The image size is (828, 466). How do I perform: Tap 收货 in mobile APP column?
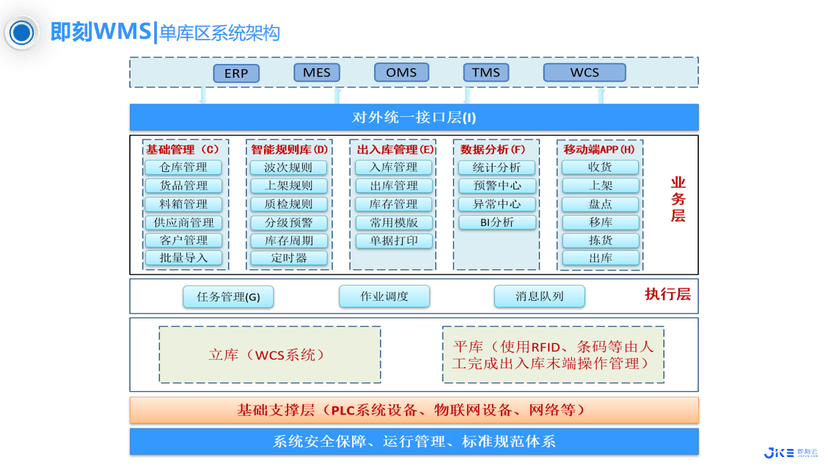point(600,167)
